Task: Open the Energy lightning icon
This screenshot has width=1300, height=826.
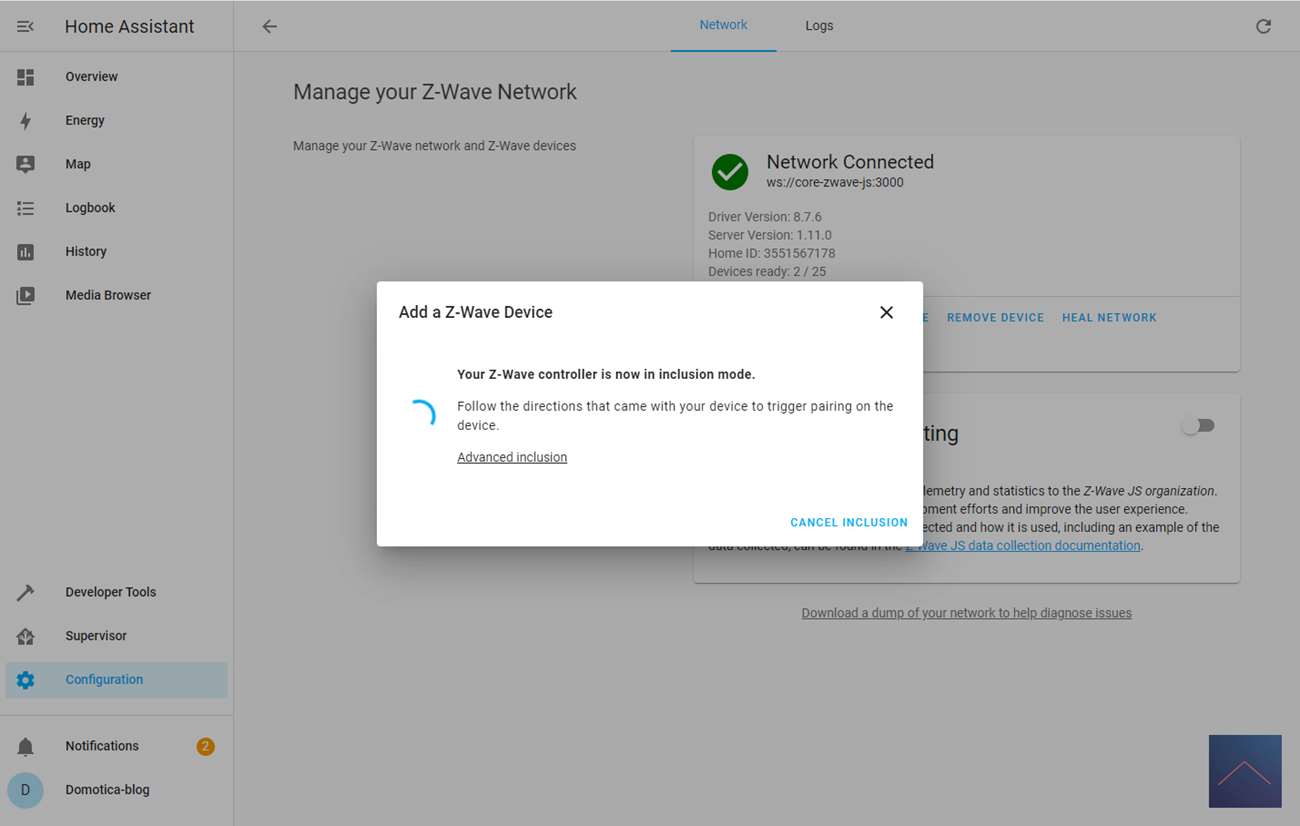Action: coord(26,121)
